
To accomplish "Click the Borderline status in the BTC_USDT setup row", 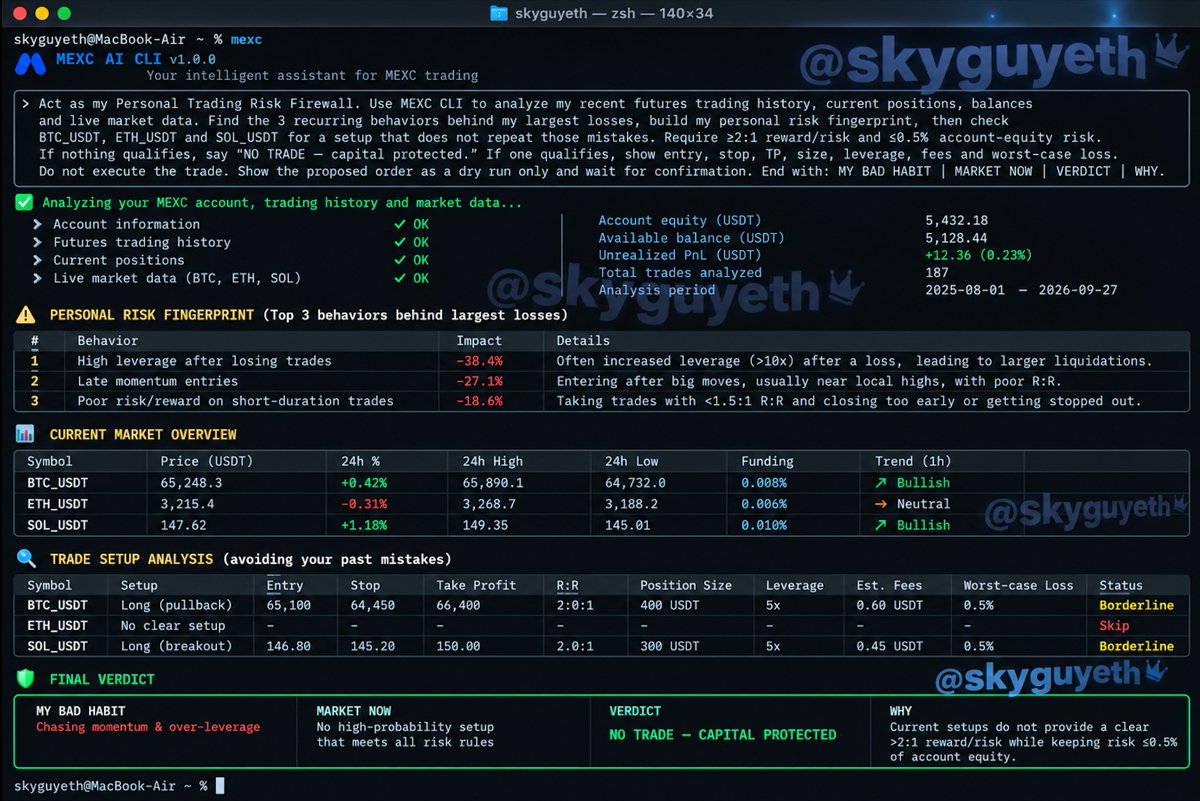I will click(1136, 606).
